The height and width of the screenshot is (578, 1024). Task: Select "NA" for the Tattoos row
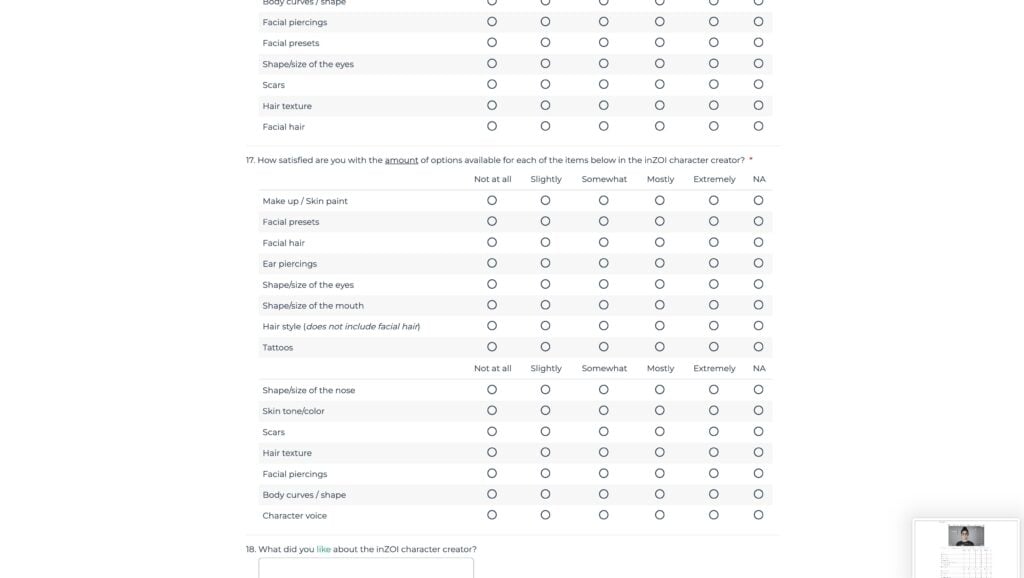[x=759, y=347]
